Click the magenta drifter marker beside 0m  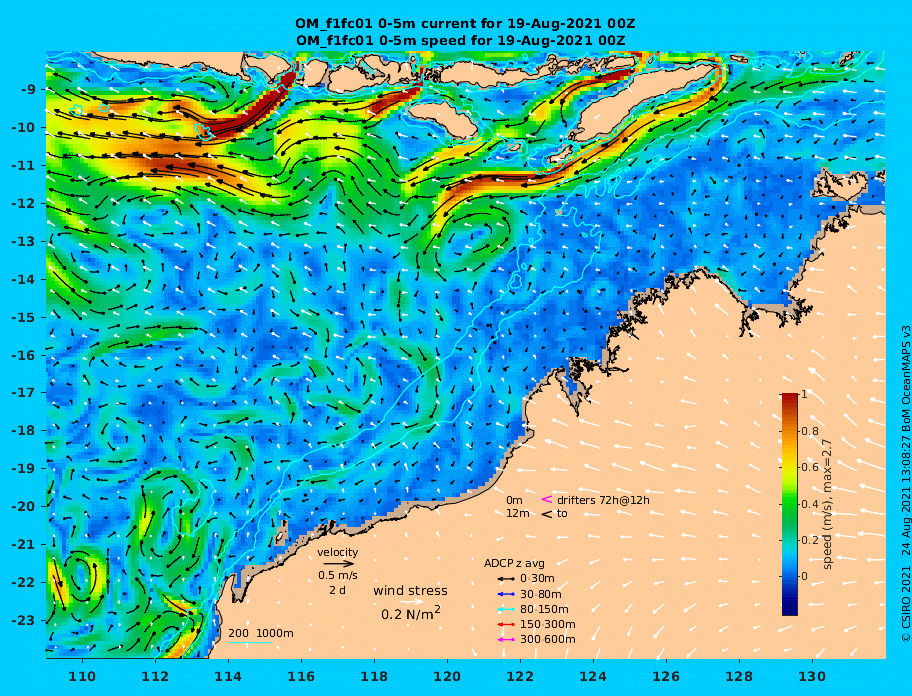point(547,499)
